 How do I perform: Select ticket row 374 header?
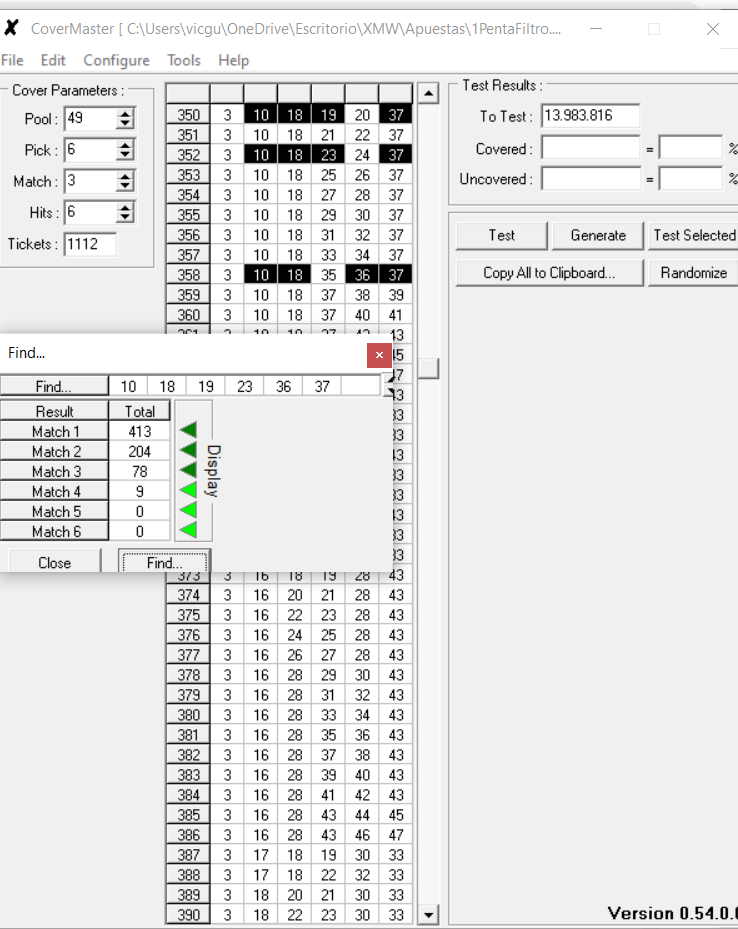(188, 595)
